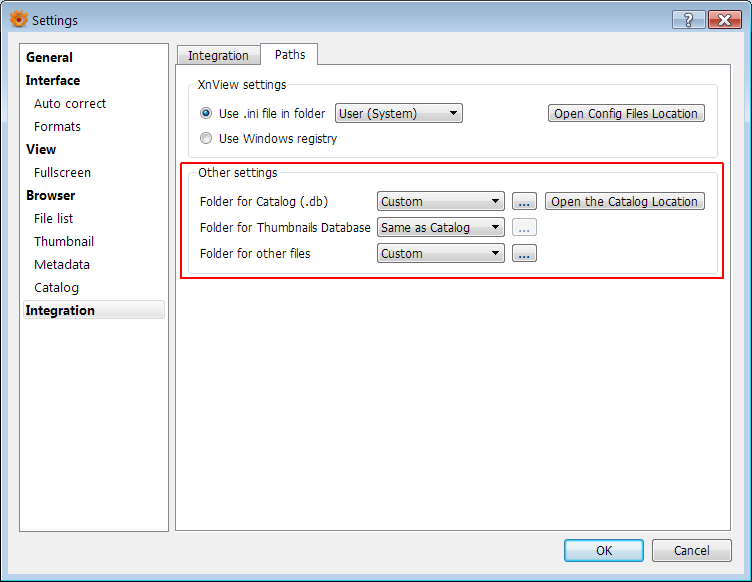This screenshot has height=582, width=752.
Task: Confirm settings with OK button
Action: pyautogui.click(x=604, y=550)
